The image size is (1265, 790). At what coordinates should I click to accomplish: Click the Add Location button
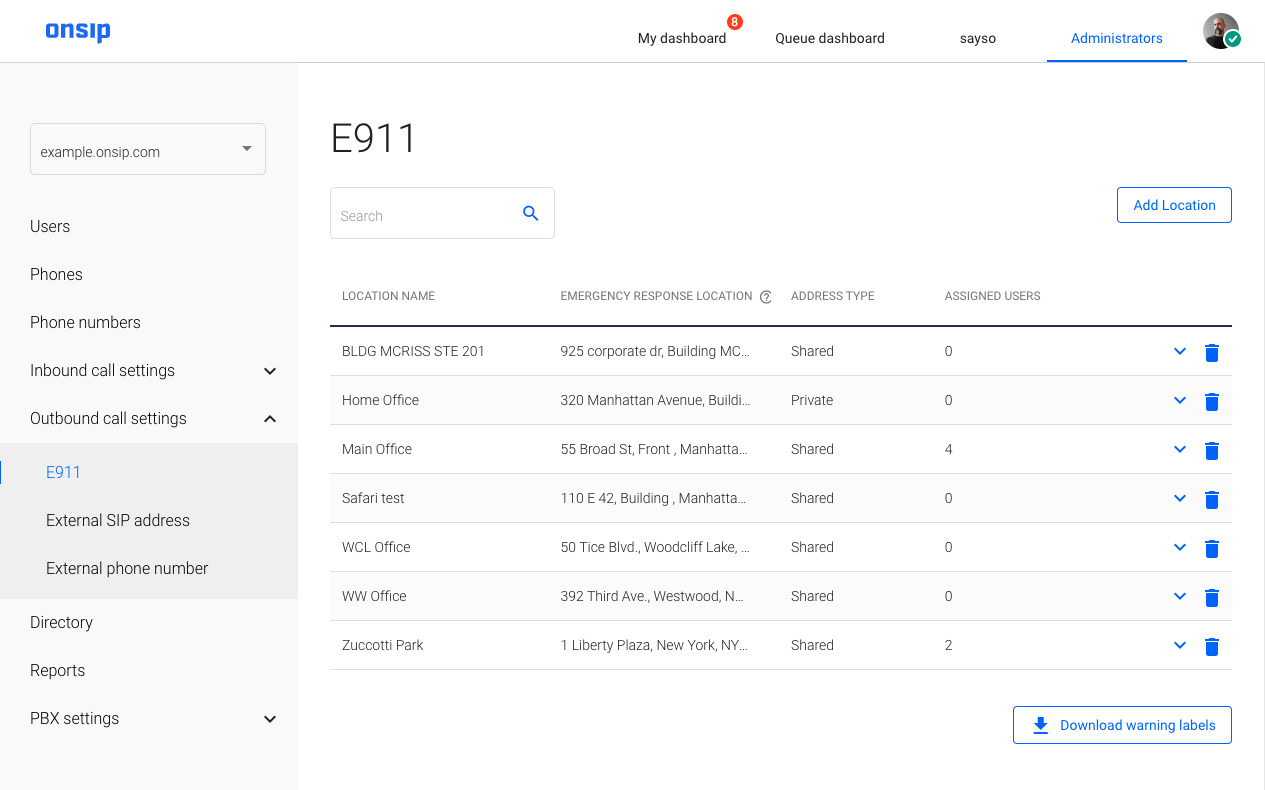pos(1174,205)
